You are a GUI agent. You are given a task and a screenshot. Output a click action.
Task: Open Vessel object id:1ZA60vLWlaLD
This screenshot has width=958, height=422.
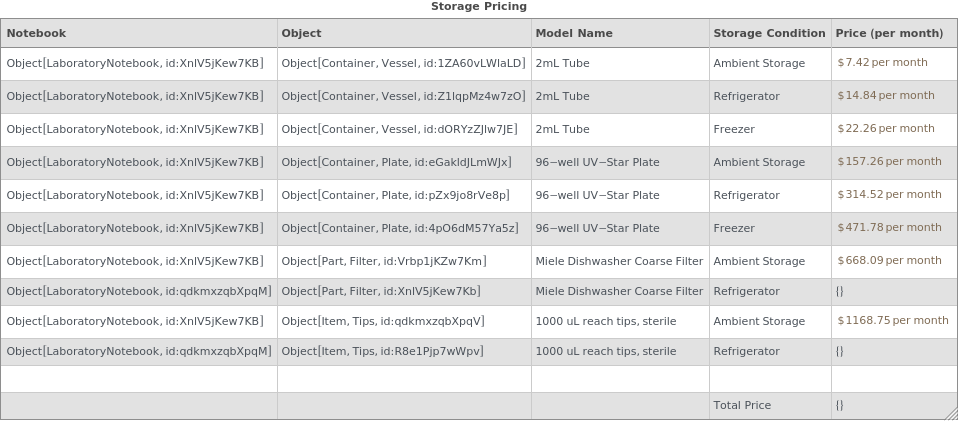point(403,63)
